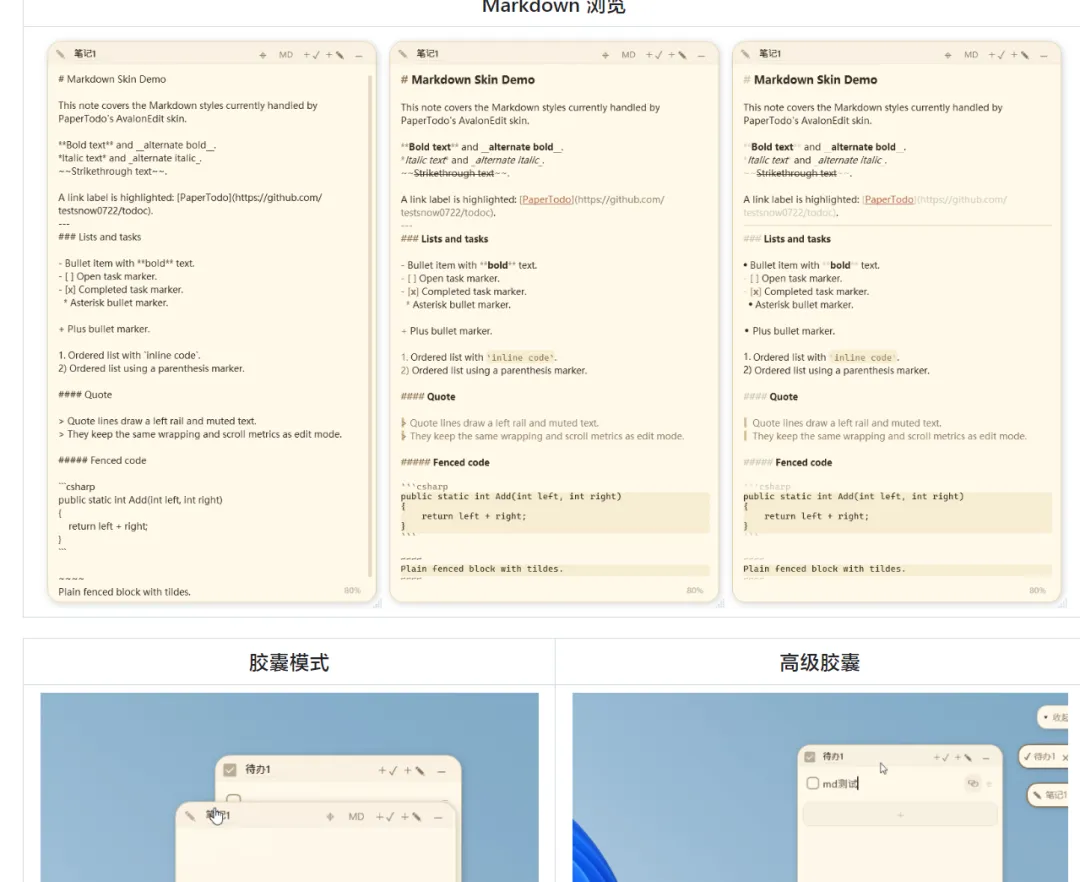Pin the third rendered note panel

point(948,55)
